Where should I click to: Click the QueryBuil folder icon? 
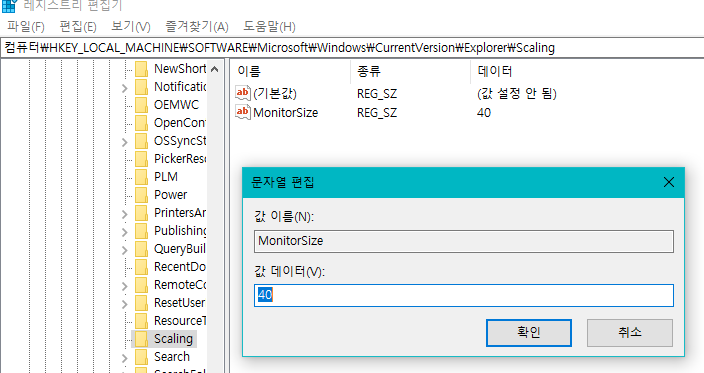[141, 248]
